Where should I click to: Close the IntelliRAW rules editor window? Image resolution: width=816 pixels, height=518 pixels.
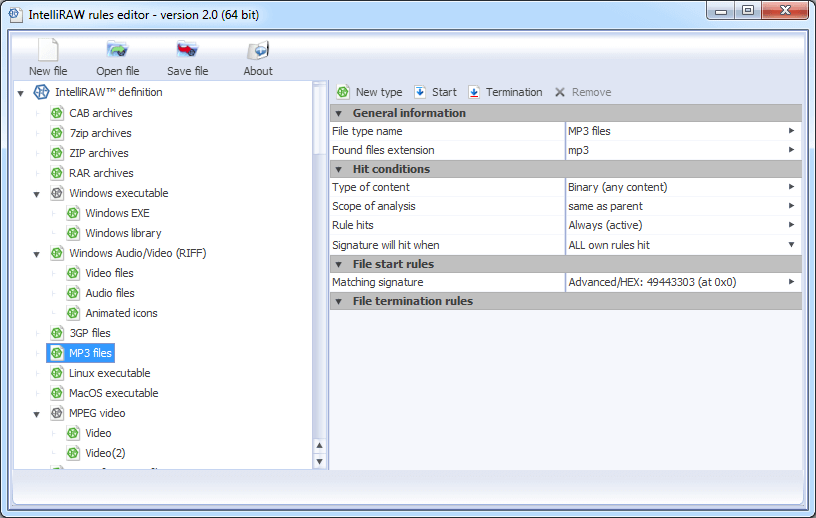coord(785,11)
